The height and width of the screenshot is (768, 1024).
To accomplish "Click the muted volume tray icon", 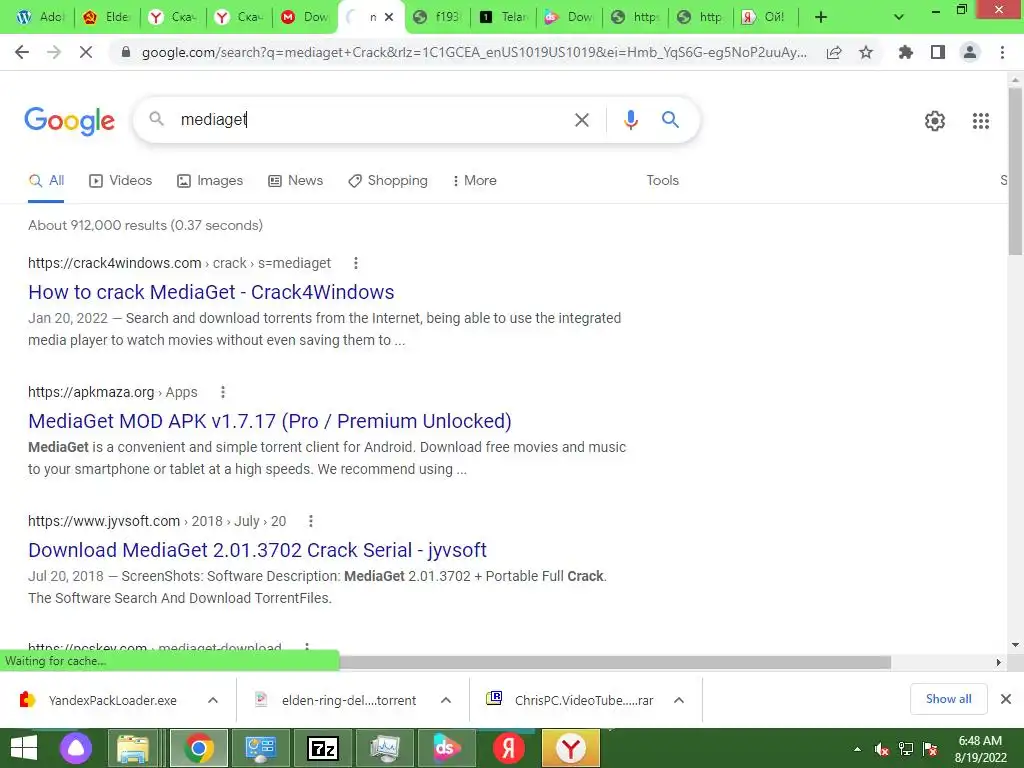I will (882, 749).
